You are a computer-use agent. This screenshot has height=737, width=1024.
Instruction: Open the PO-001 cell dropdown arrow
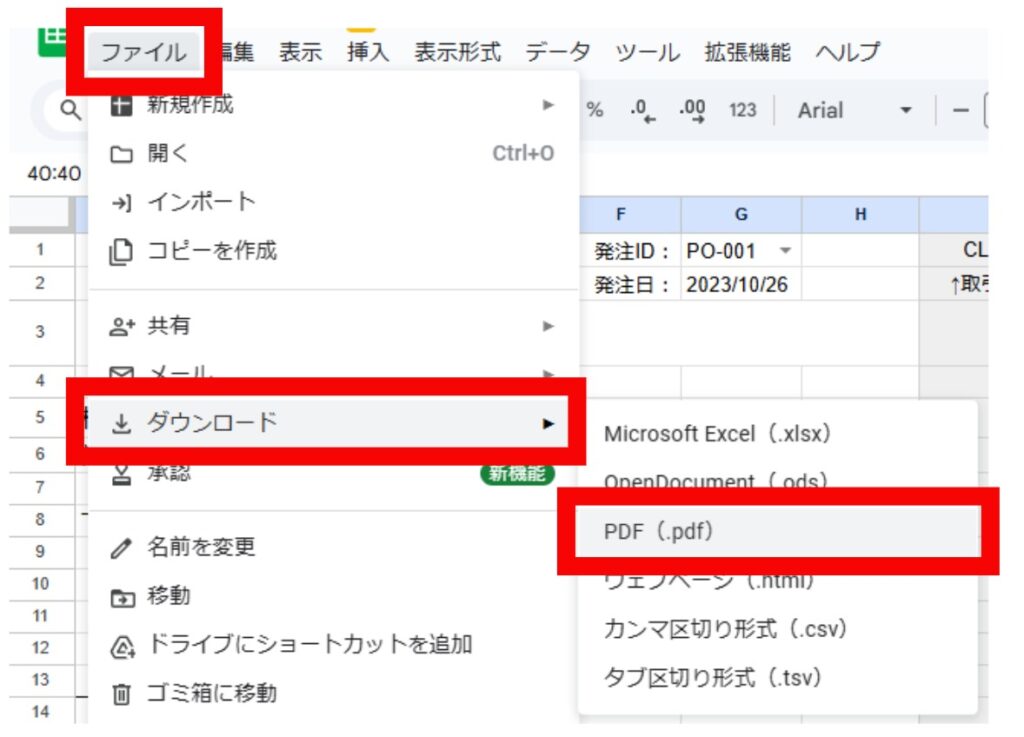[784, 251]
